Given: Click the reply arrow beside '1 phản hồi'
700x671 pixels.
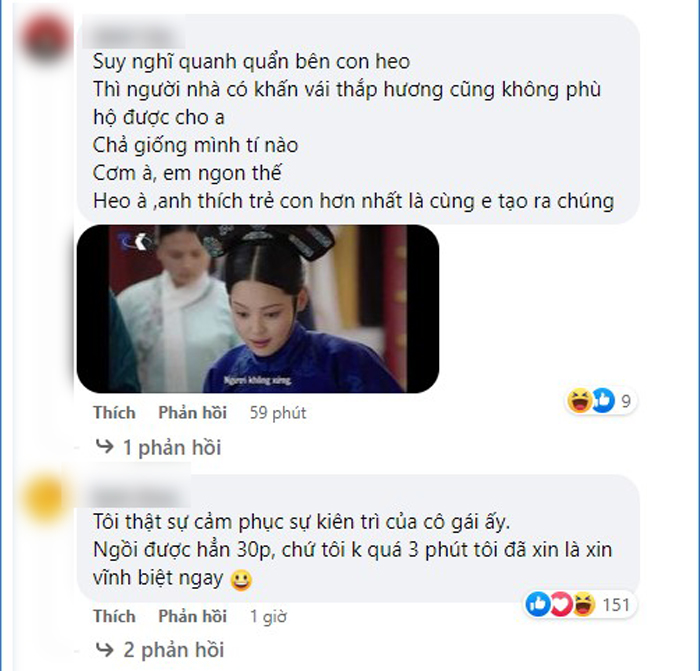Looking at the screenshot, I should (x=104, y=446).
